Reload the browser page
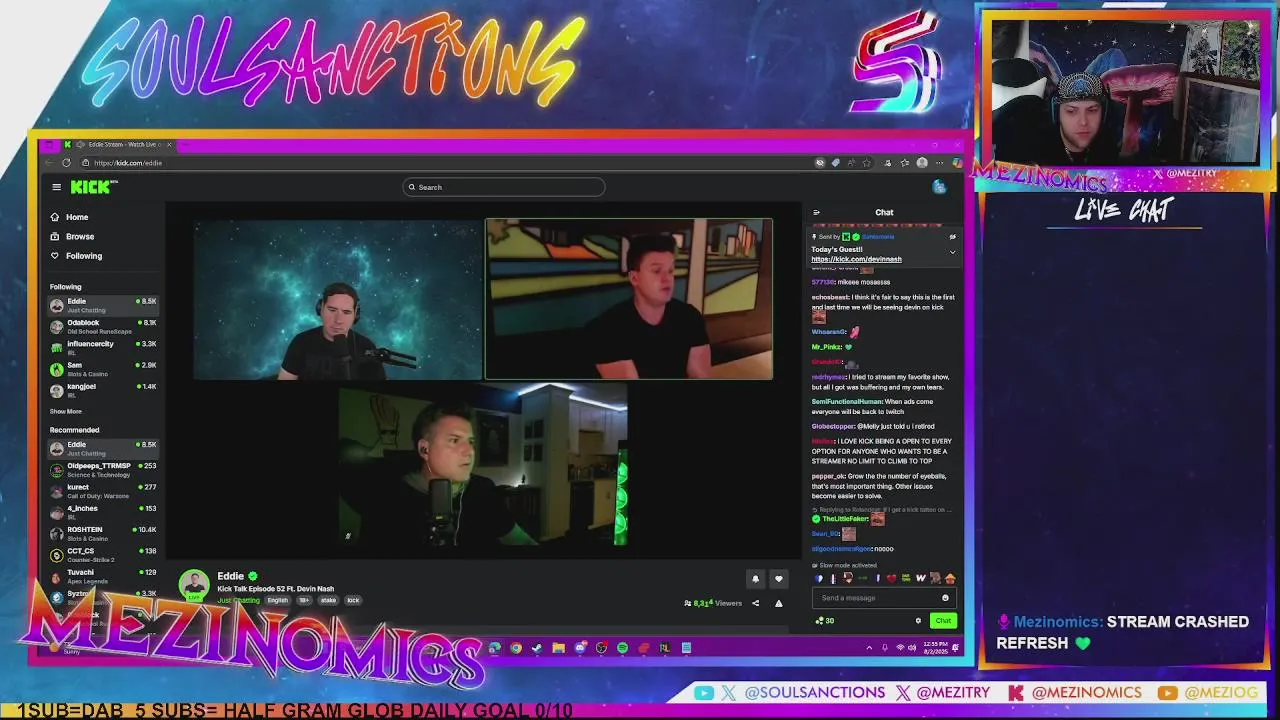The height and width of the screenshot is (720, 1280). 66,163
